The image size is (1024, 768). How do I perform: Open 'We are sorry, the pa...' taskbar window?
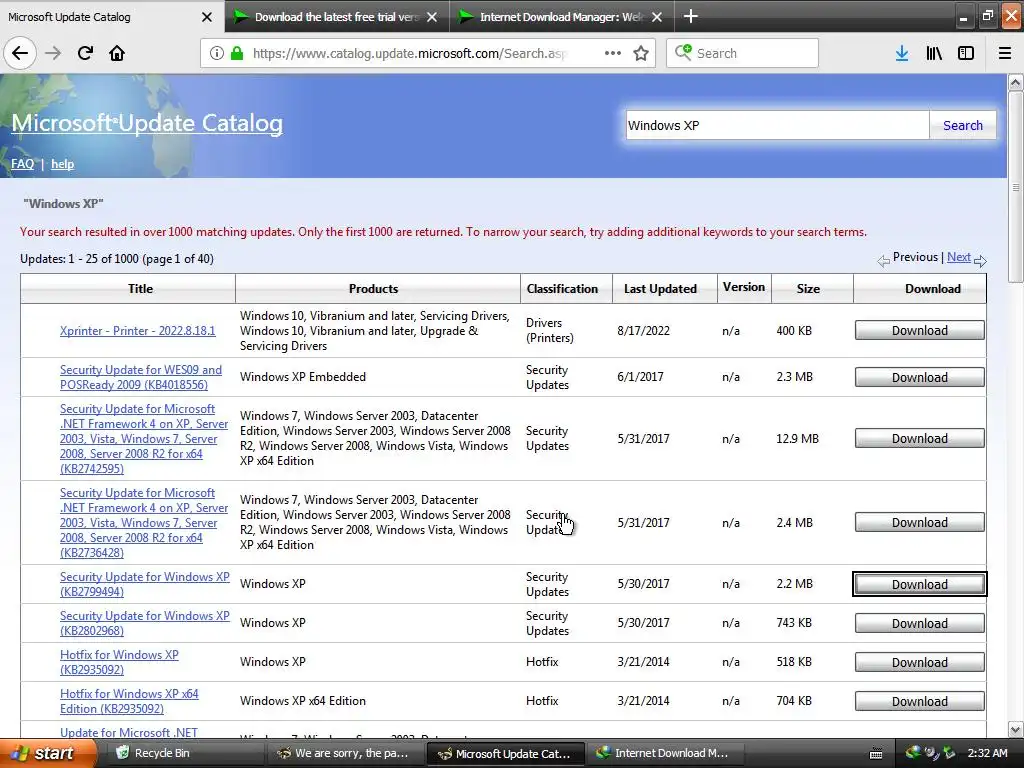coord(345,753)
